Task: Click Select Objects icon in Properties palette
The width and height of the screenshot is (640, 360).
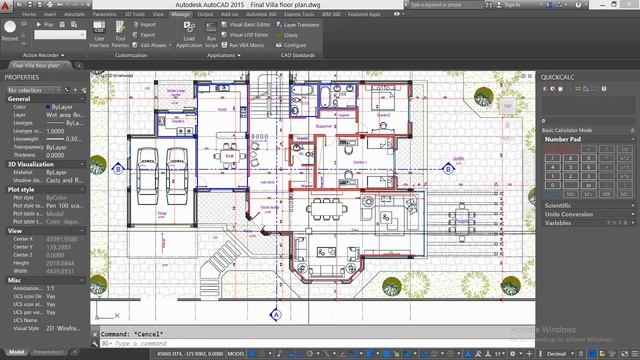Action: 76,90
